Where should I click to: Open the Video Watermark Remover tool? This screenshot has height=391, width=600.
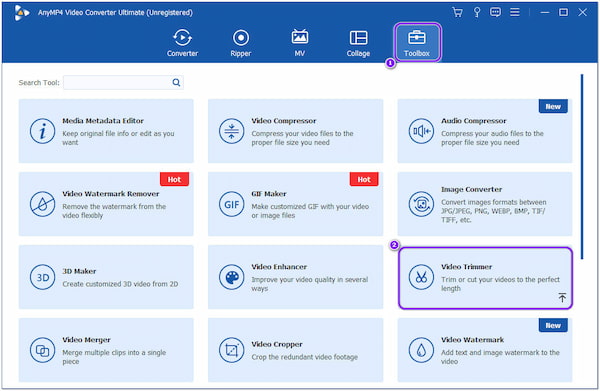pyautogui.click(x=106, y=204)
